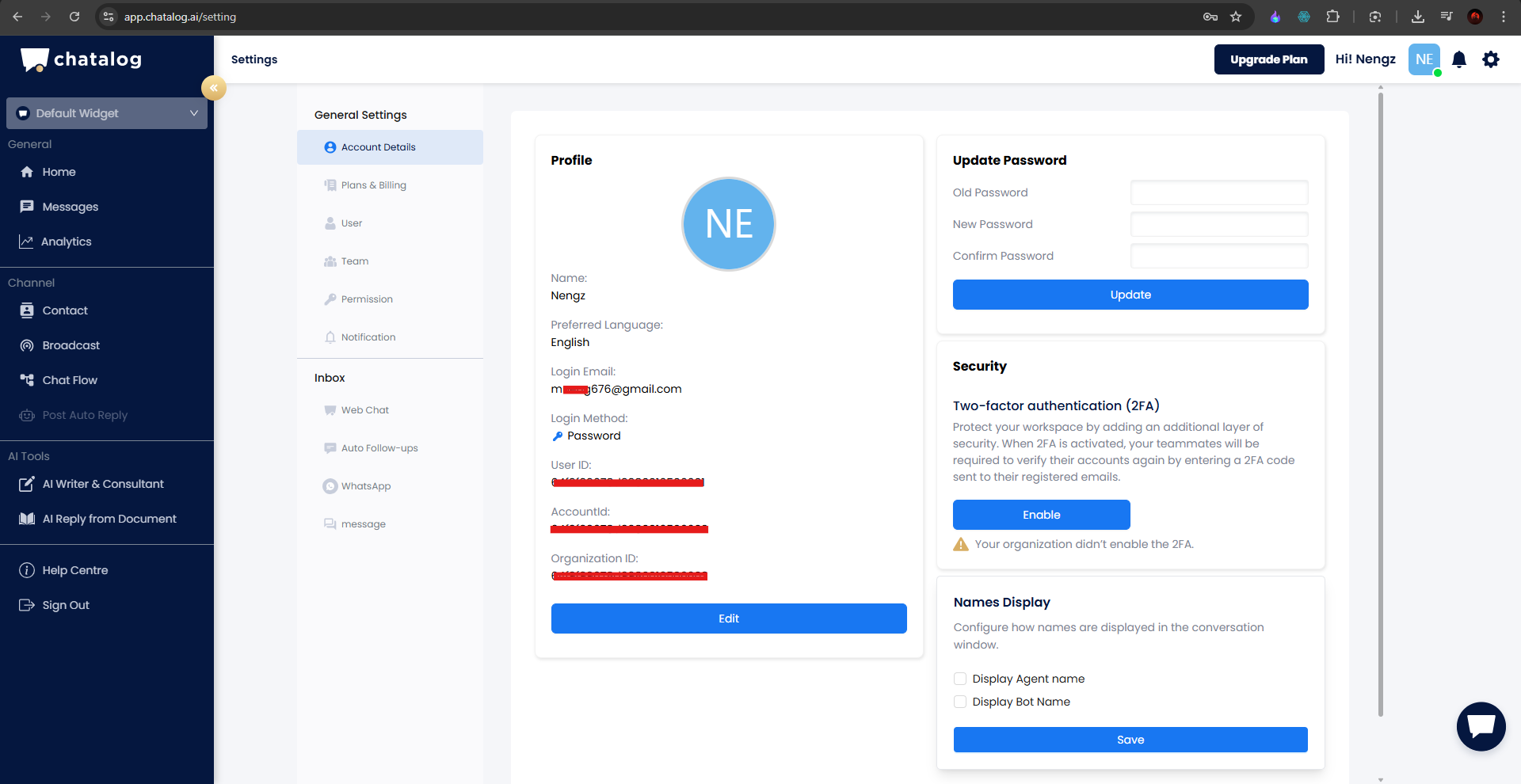The image size is (1521, 784).
Task: Click the login email text
Action: 616,389
